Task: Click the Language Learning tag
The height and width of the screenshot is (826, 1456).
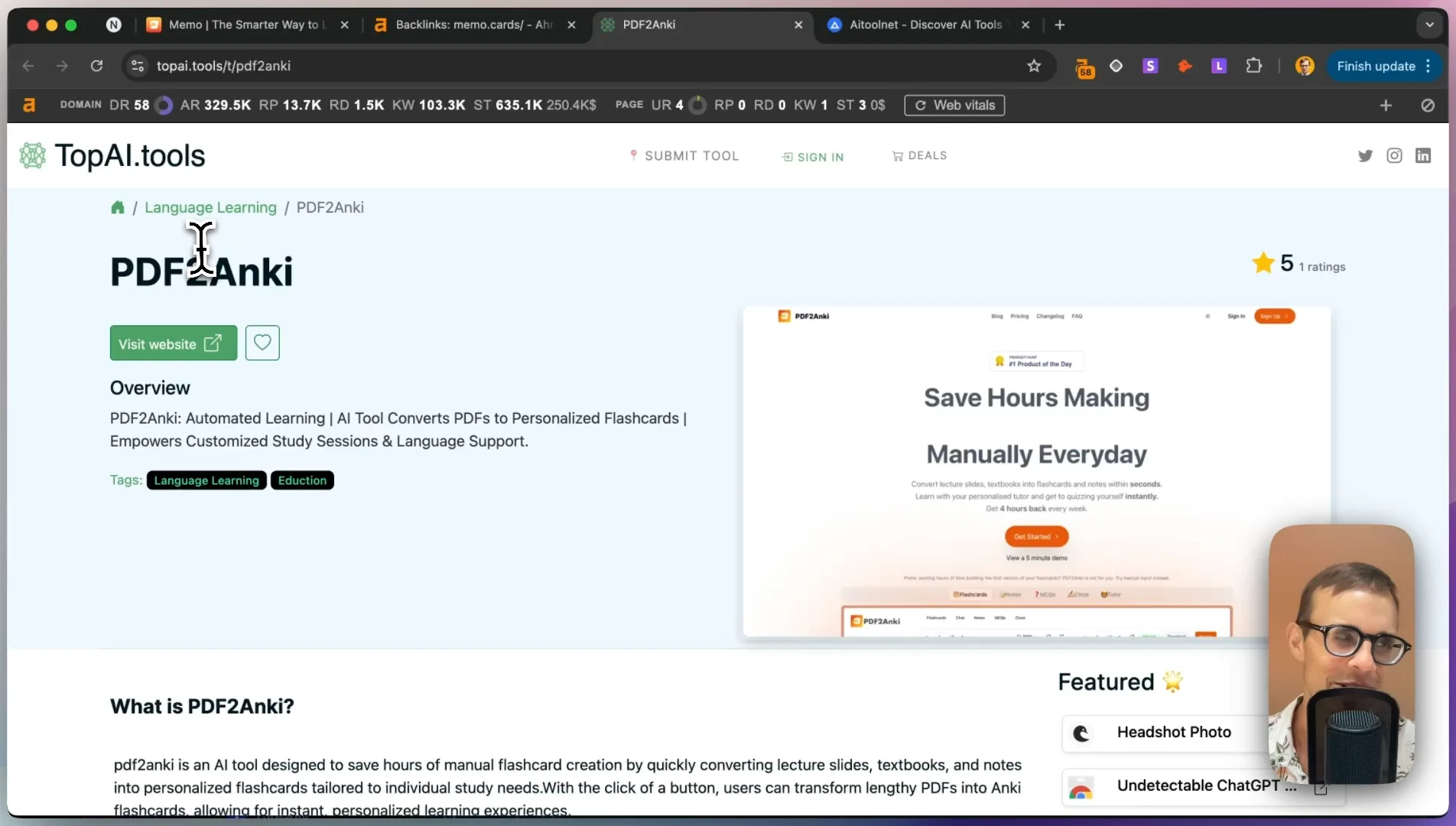Action: pyautogui.click(x=206, y=480)
